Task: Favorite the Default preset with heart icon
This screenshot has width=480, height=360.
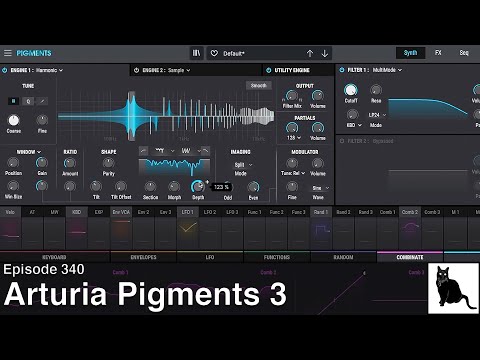Action: click(214, 53)
